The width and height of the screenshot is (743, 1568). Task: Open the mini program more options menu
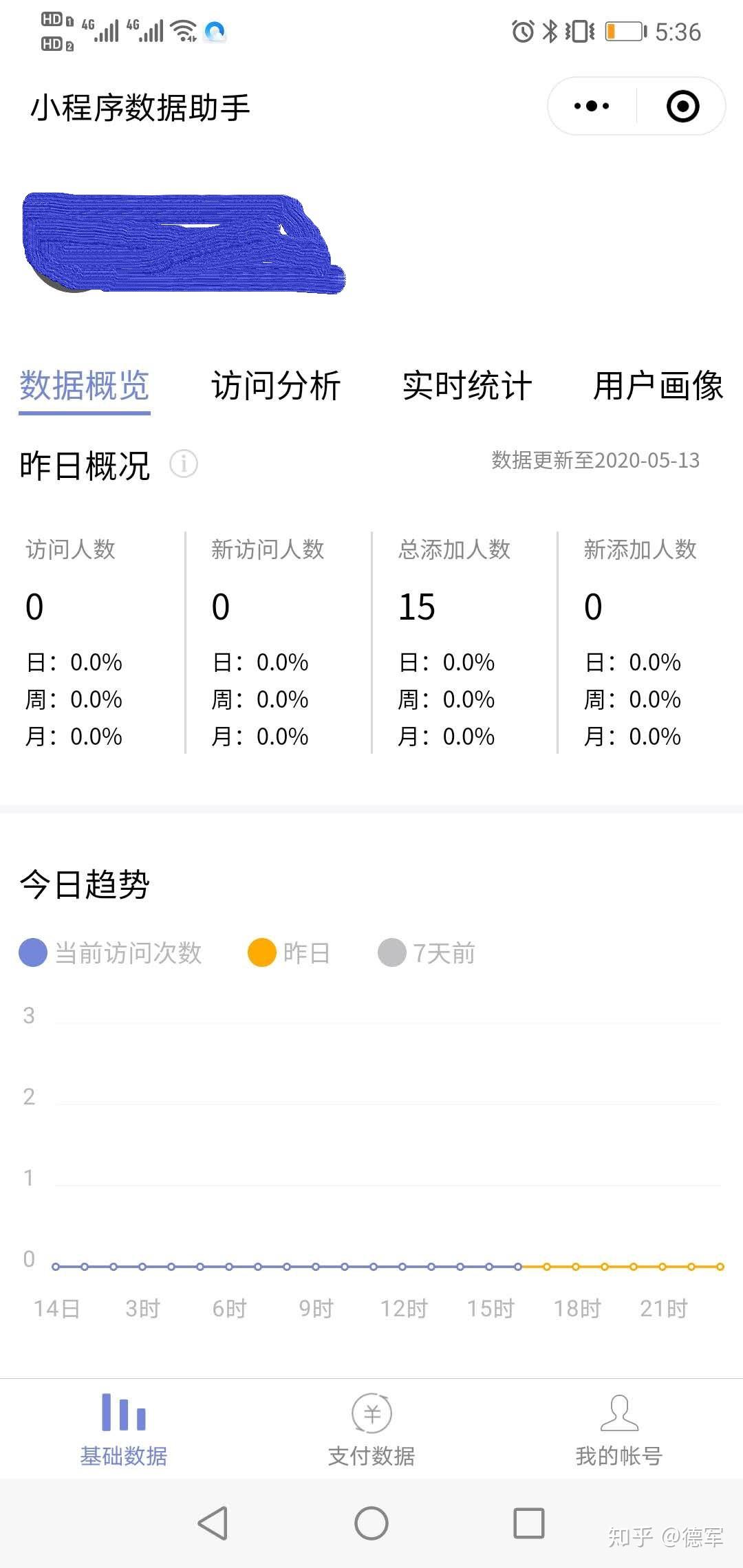pos(592,106)
